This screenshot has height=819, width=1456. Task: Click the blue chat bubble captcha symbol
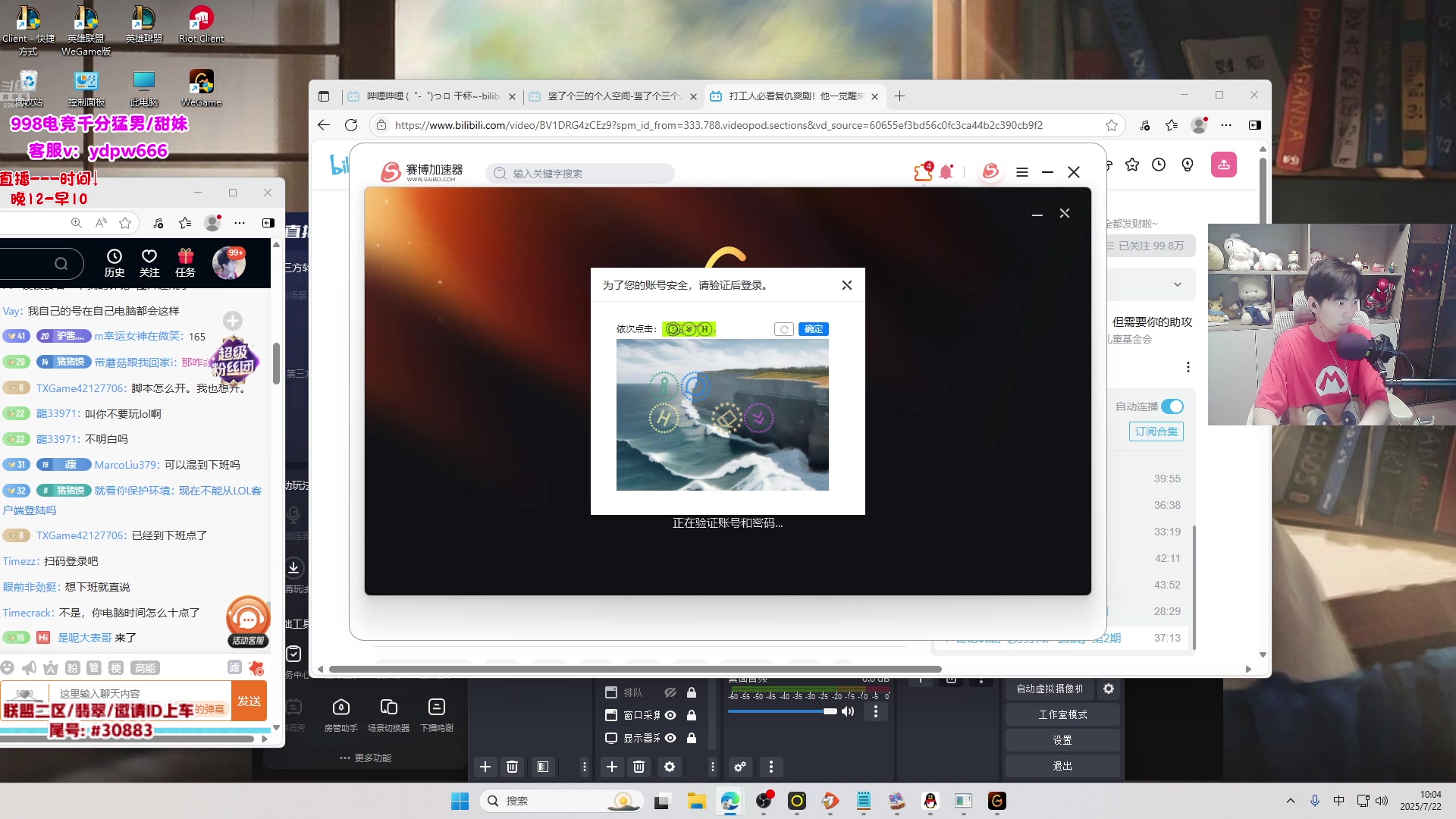coord(695,386)
